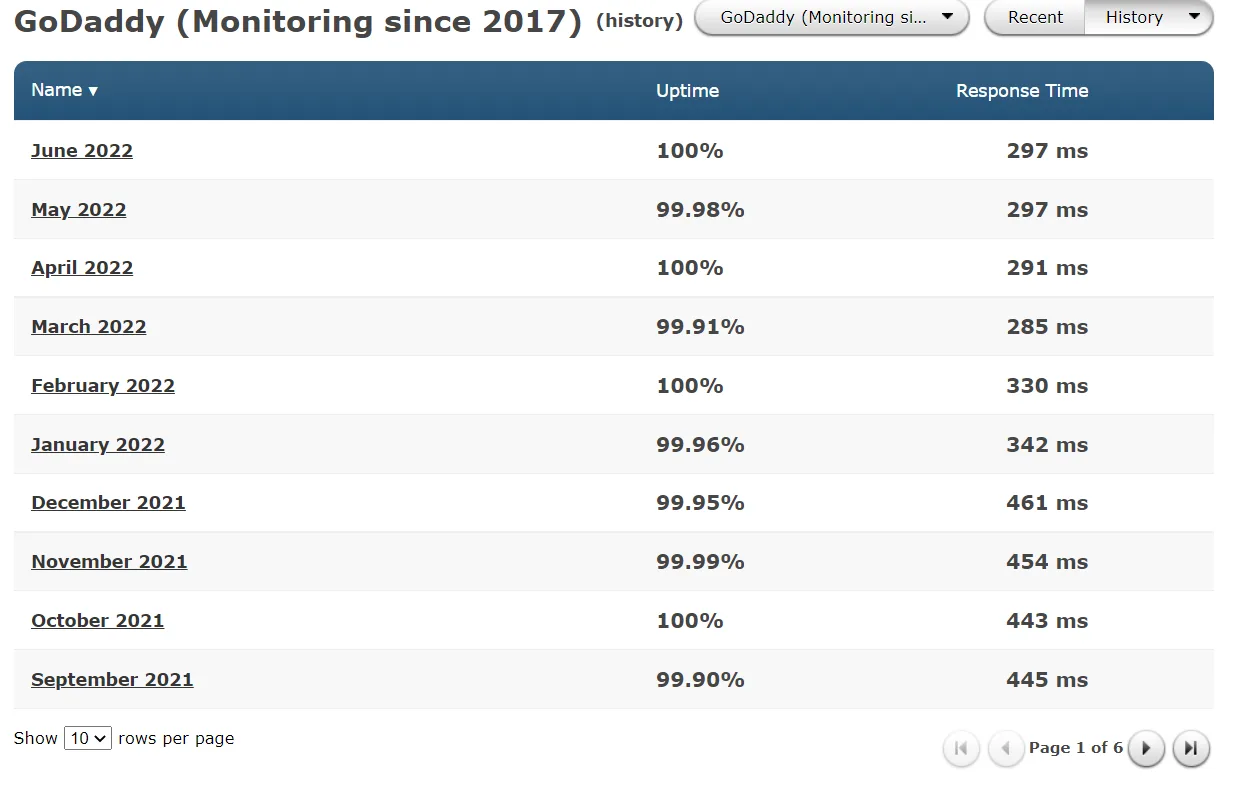The height and width of the screenshot is (790, 1233).
Task: Sort by the Uptime column header
Action: tap(687, 91)
